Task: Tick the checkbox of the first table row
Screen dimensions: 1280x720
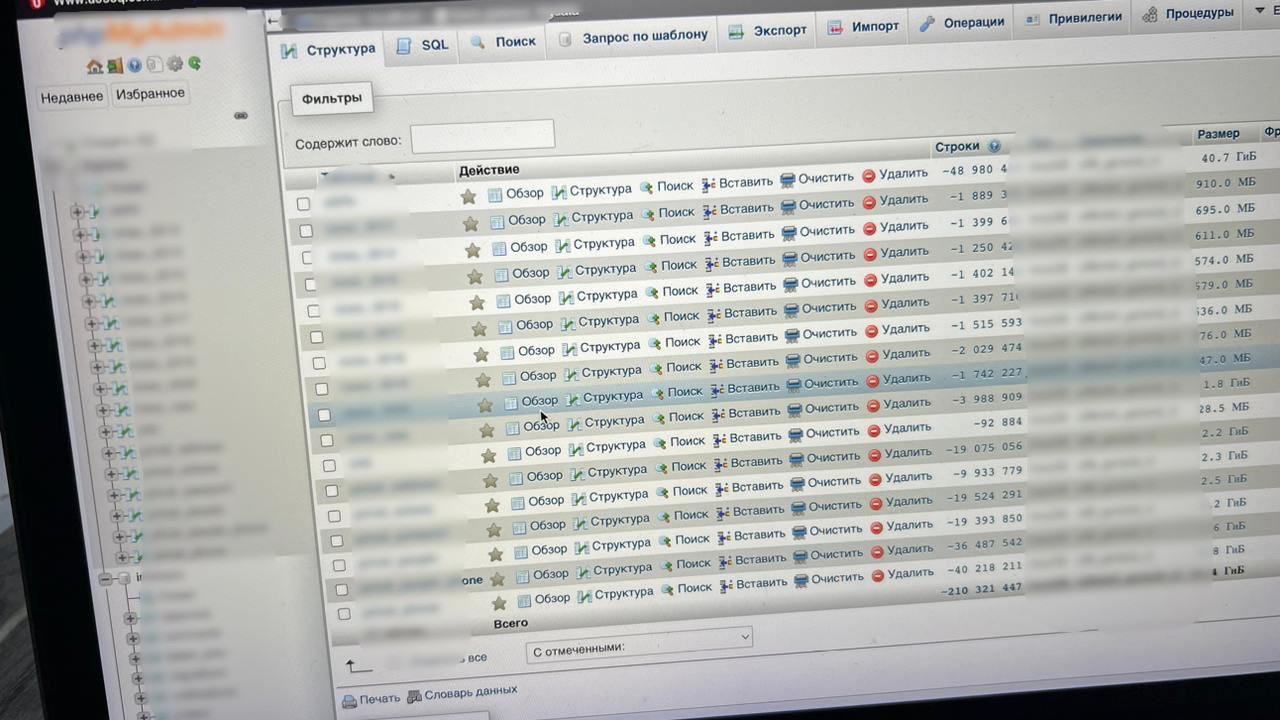Action: click(x=303, y=204)
